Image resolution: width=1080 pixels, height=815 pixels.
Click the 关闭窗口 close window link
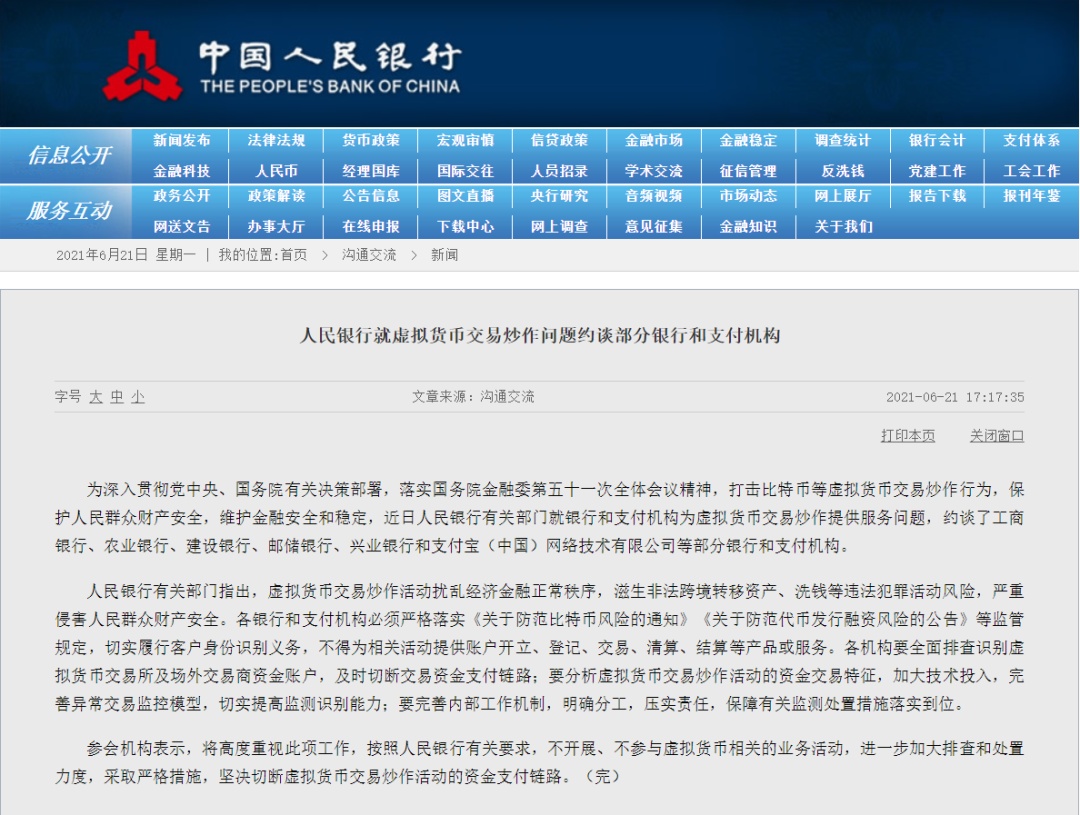[x=996, y=436]
